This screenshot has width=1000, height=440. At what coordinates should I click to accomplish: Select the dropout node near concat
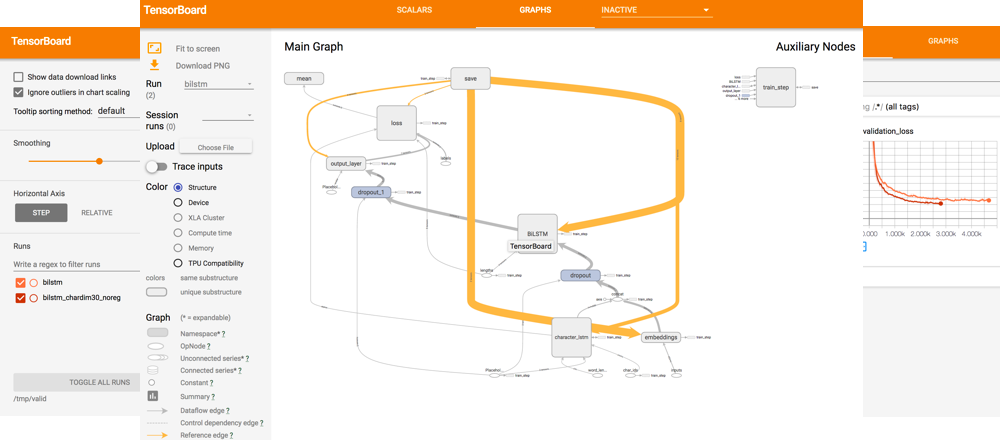581,275
